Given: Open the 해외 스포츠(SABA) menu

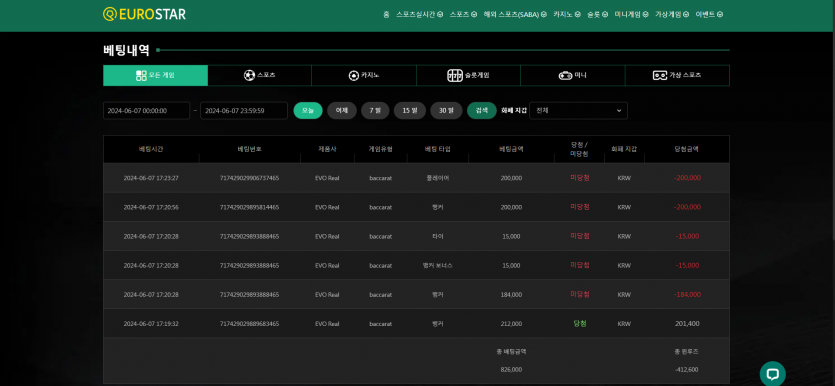Looking at the screenshot, I should tap(515, 14).
